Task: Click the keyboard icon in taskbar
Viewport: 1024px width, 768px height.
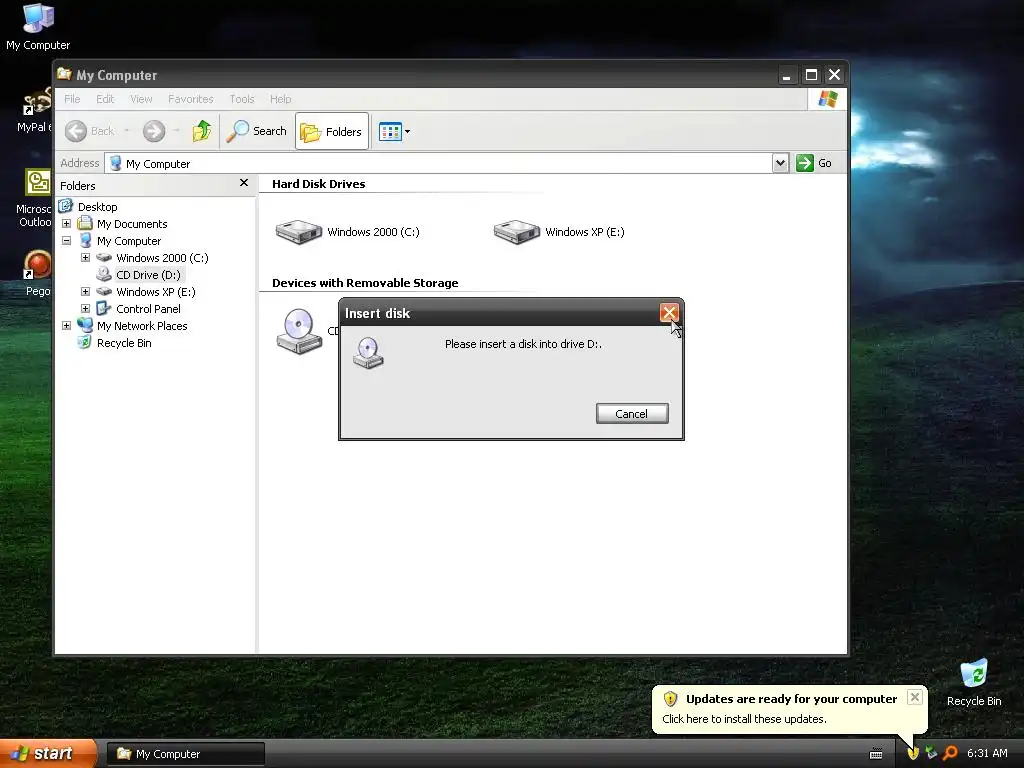Action: coord(876,754)
